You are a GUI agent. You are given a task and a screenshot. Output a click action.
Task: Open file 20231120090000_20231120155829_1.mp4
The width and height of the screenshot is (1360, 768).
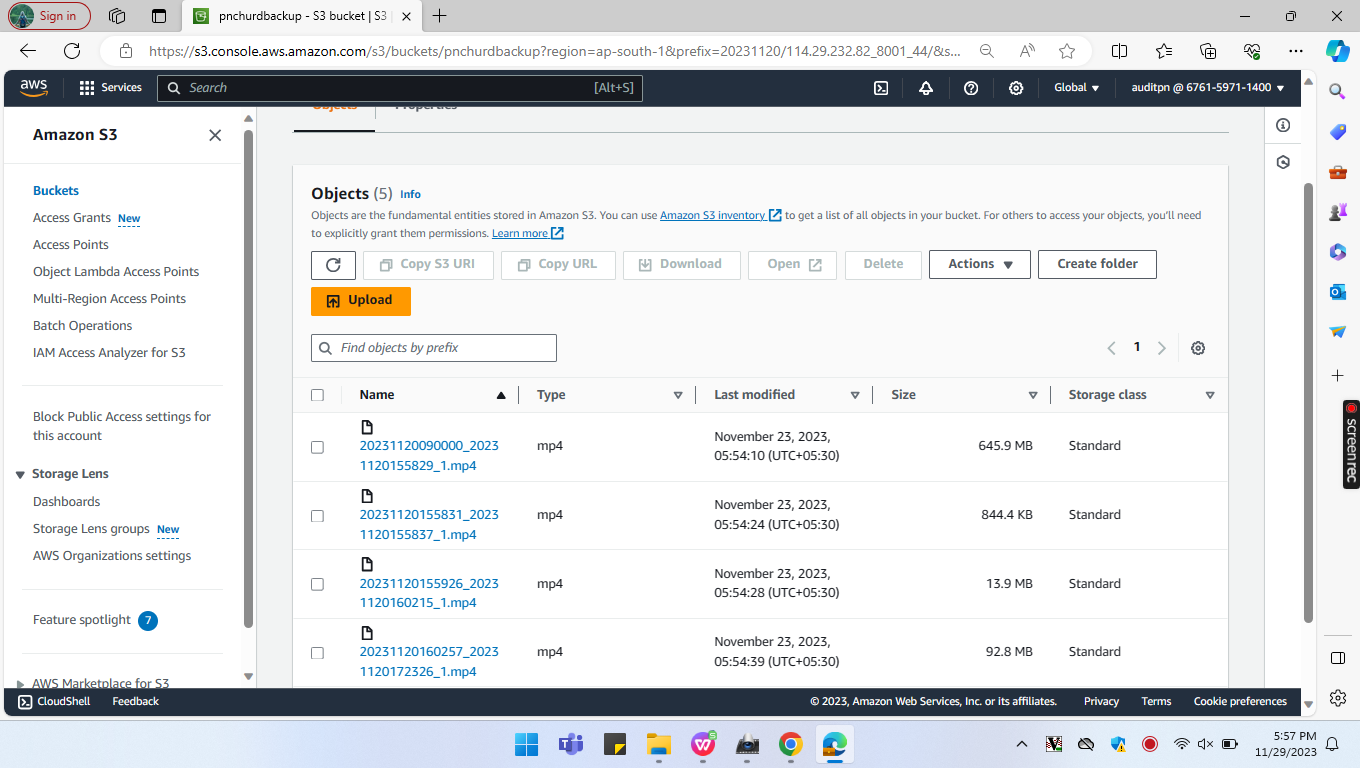pos(429,456)
